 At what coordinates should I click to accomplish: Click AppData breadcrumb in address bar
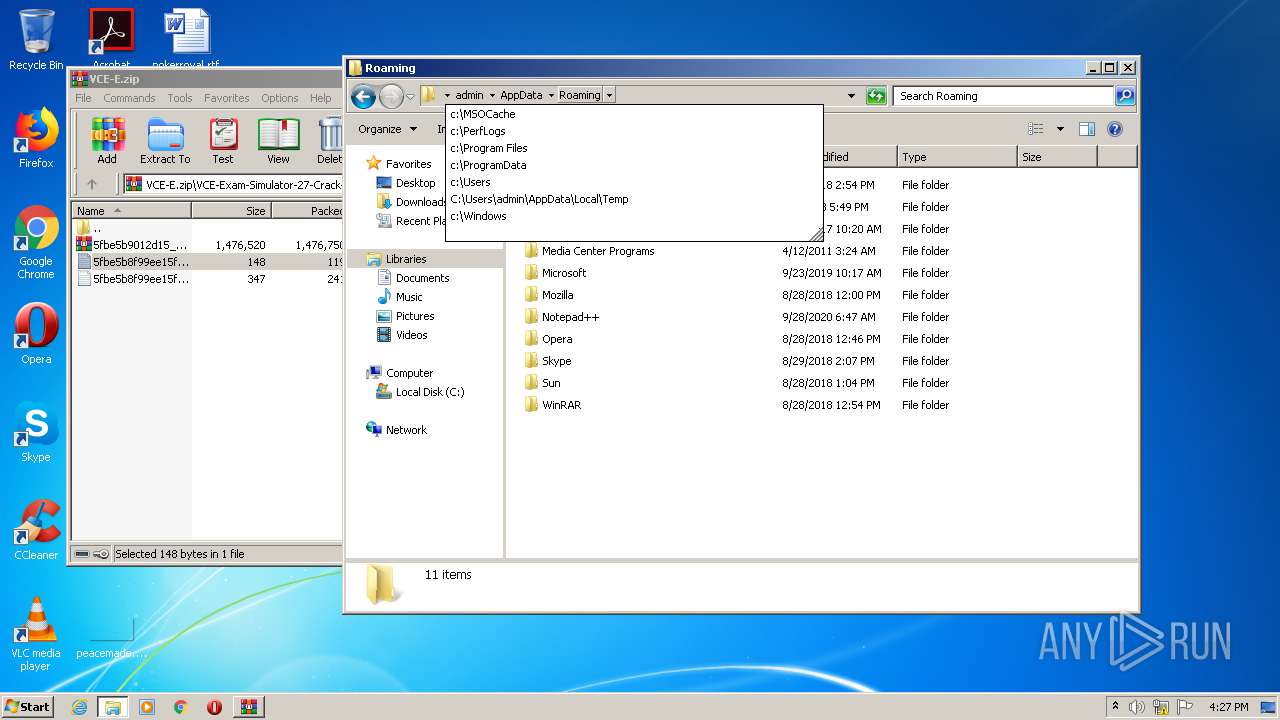click(521, 96)
